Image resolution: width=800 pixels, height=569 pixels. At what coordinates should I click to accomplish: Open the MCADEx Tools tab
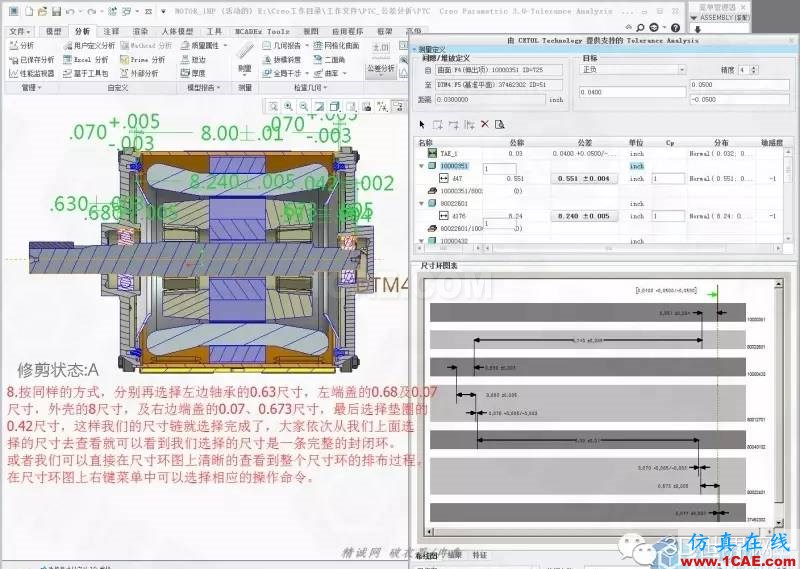pyautogui.click(x=262, y=32)
